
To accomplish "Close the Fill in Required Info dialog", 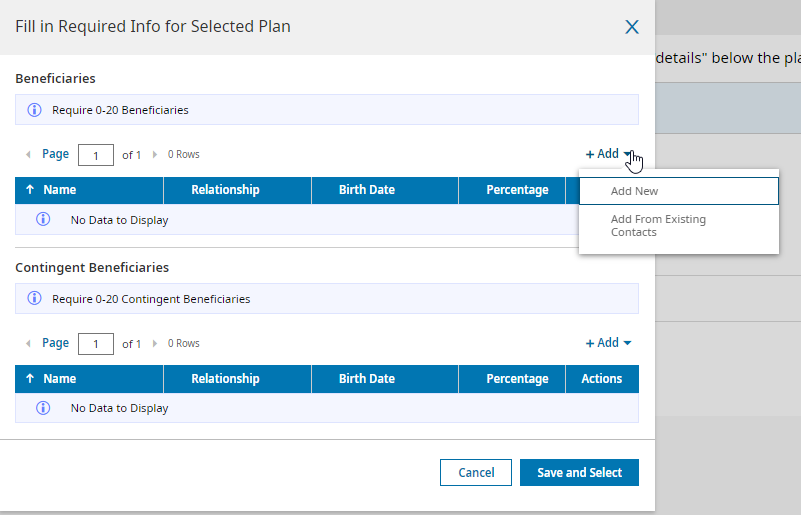I will click(x=632, y=27).
